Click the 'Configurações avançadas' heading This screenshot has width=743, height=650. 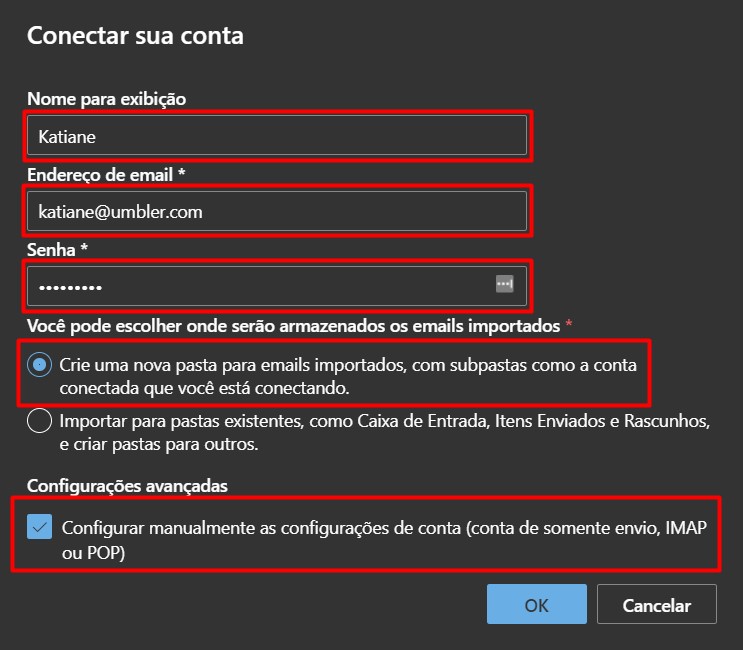tap(127, 485)
